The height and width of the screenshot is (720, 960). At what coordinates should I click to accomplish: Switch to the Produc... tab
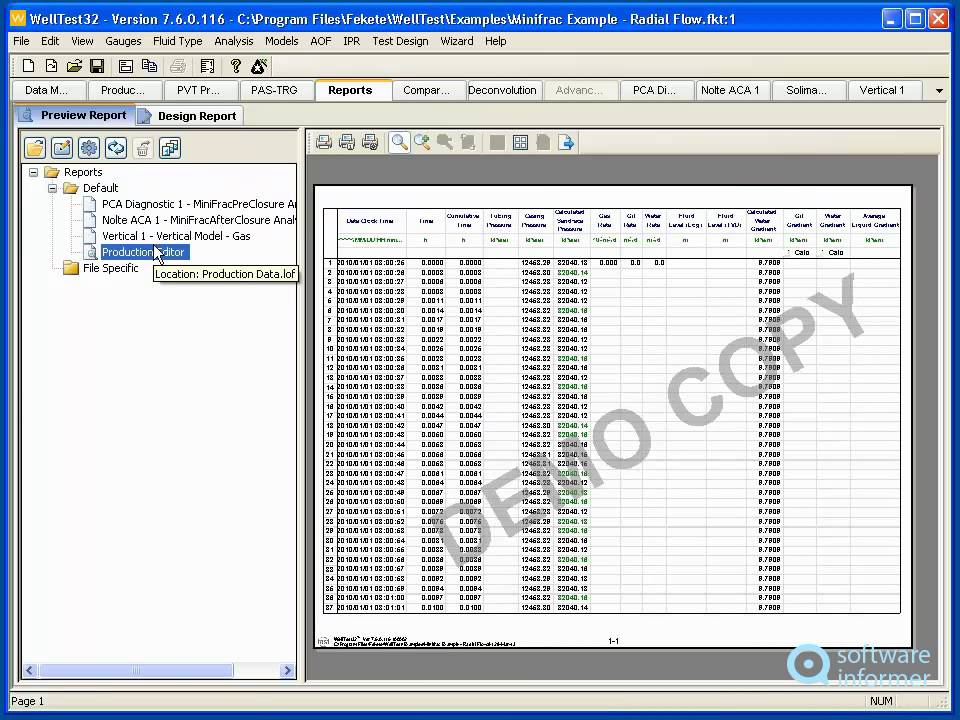(x=125, y=91)
